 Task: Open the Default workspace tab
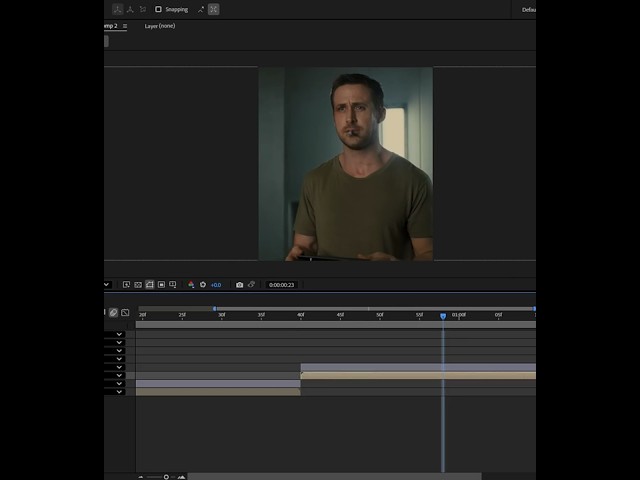(x=529, y=10)
